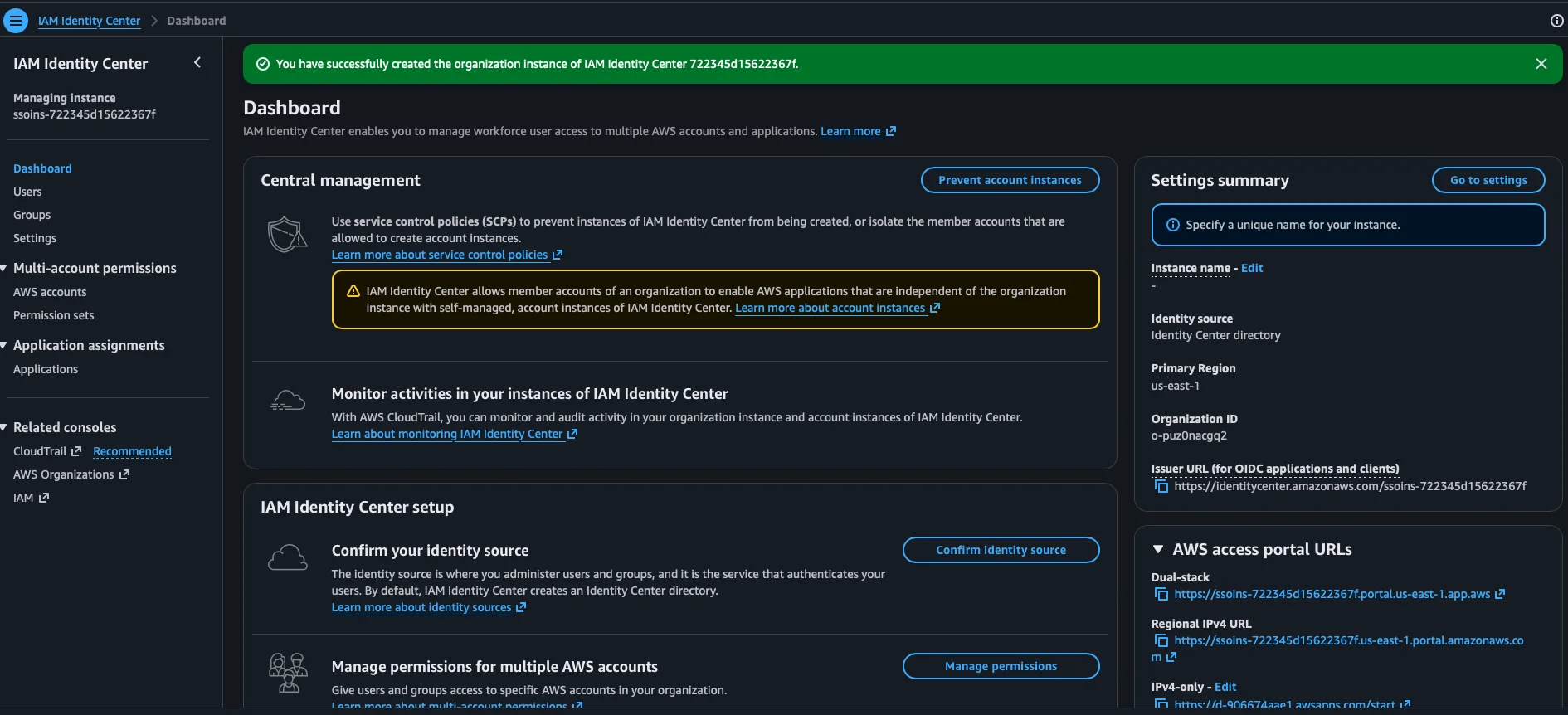
Task: Open Users in the sidebar
Action: [x=27, y=192]
